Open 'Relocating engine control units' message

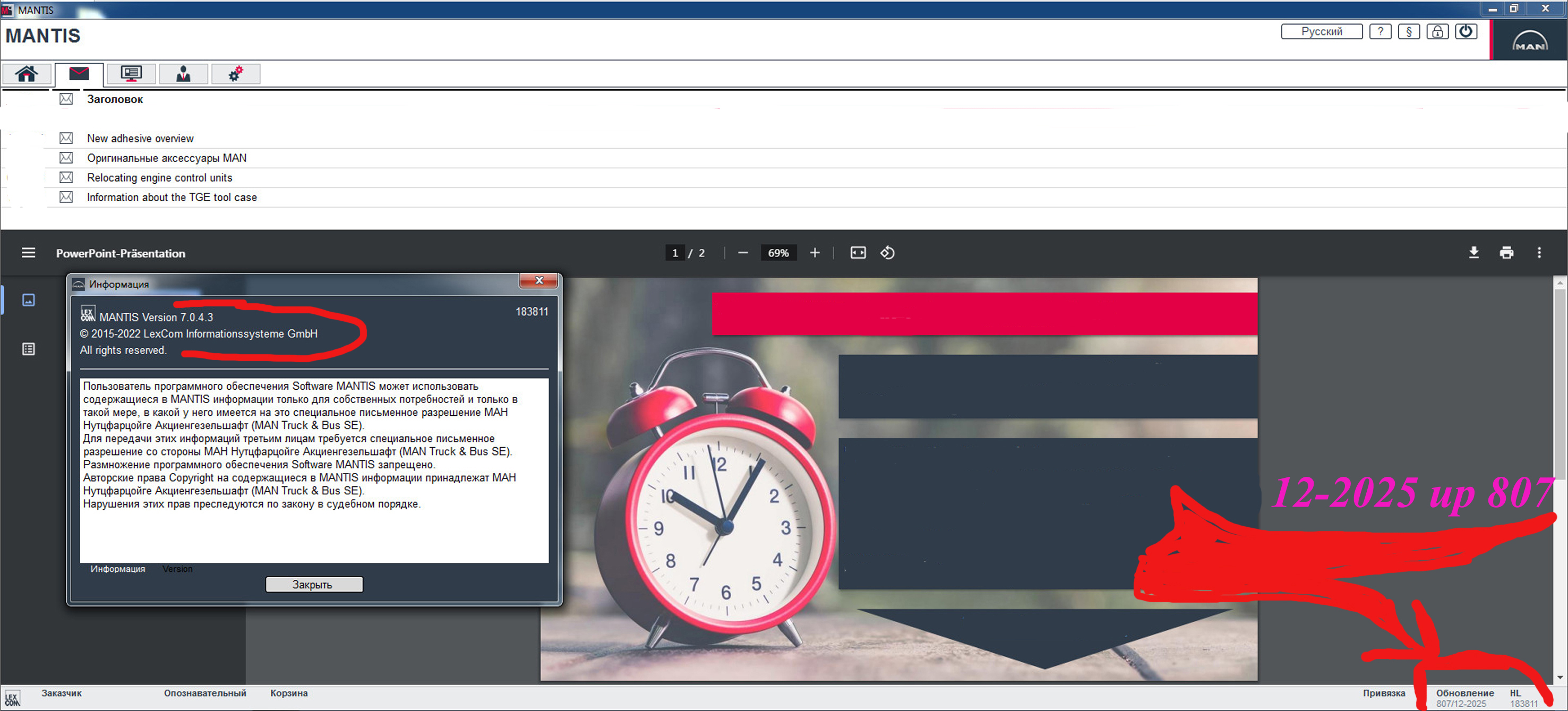point(159,178)
